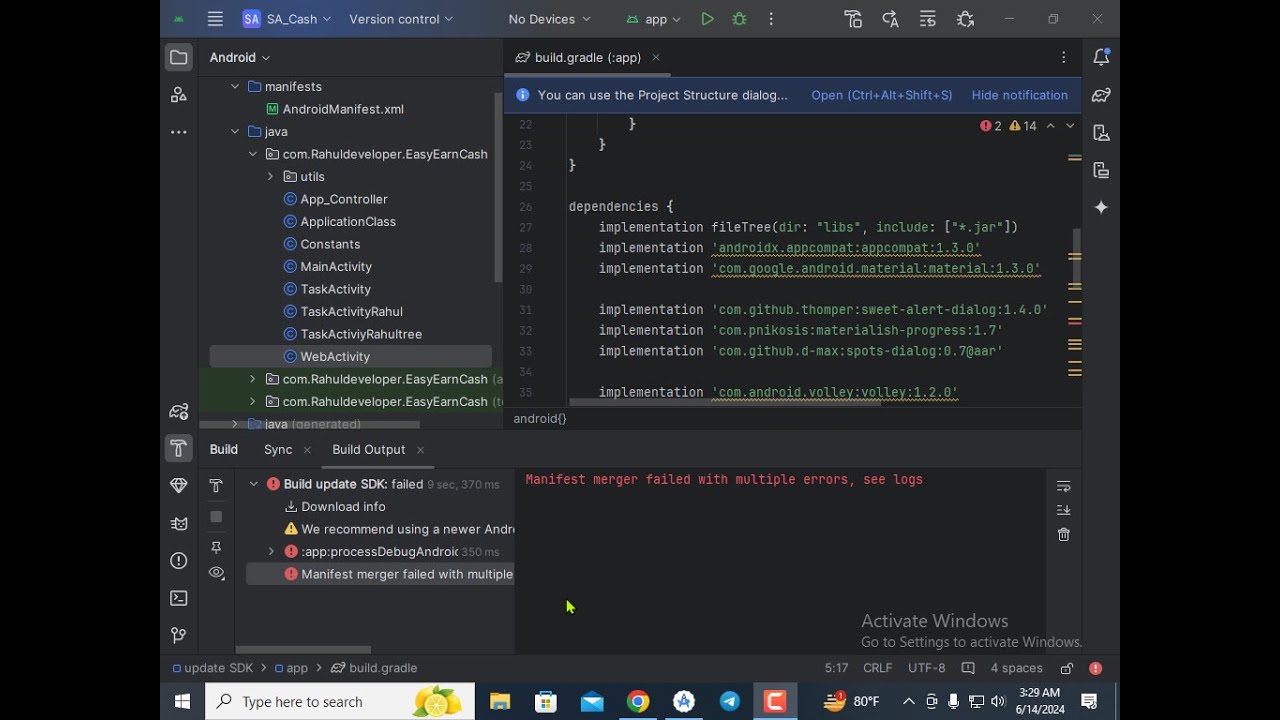
Task: Open the Version control dropdown
Action: [x=401, y=19]
